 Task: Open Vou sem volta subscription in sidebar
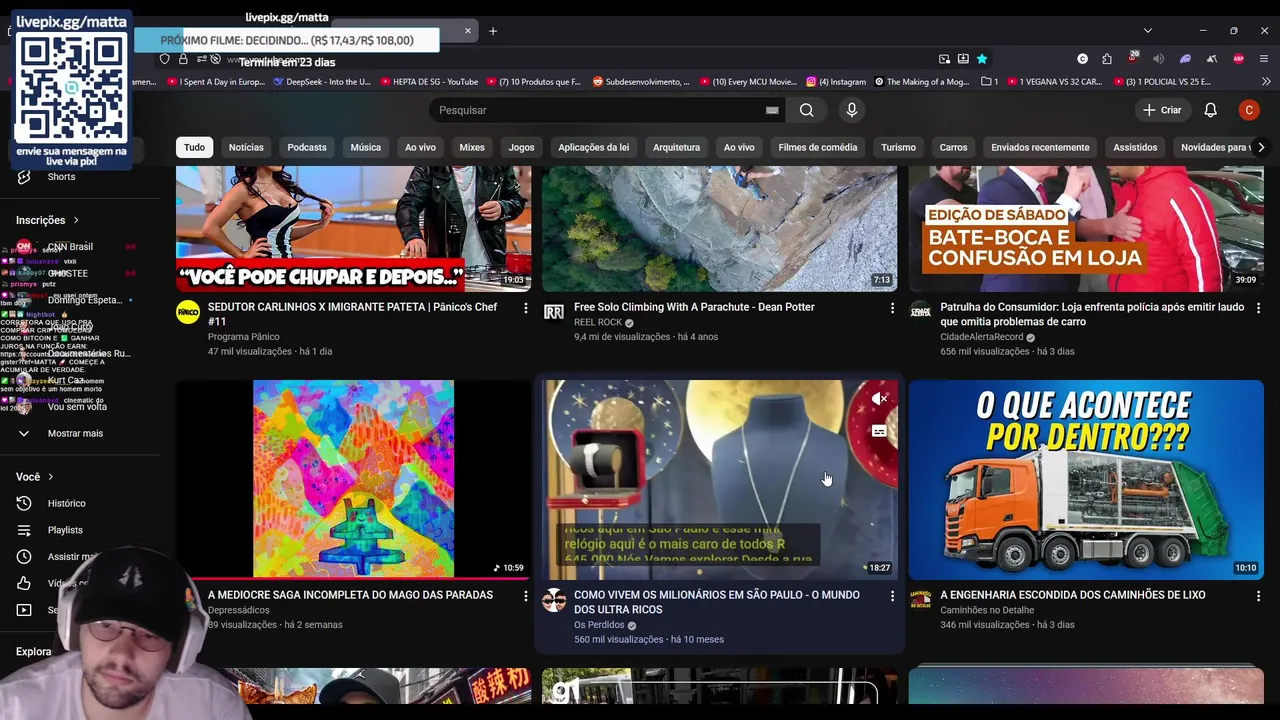point(77,407)
